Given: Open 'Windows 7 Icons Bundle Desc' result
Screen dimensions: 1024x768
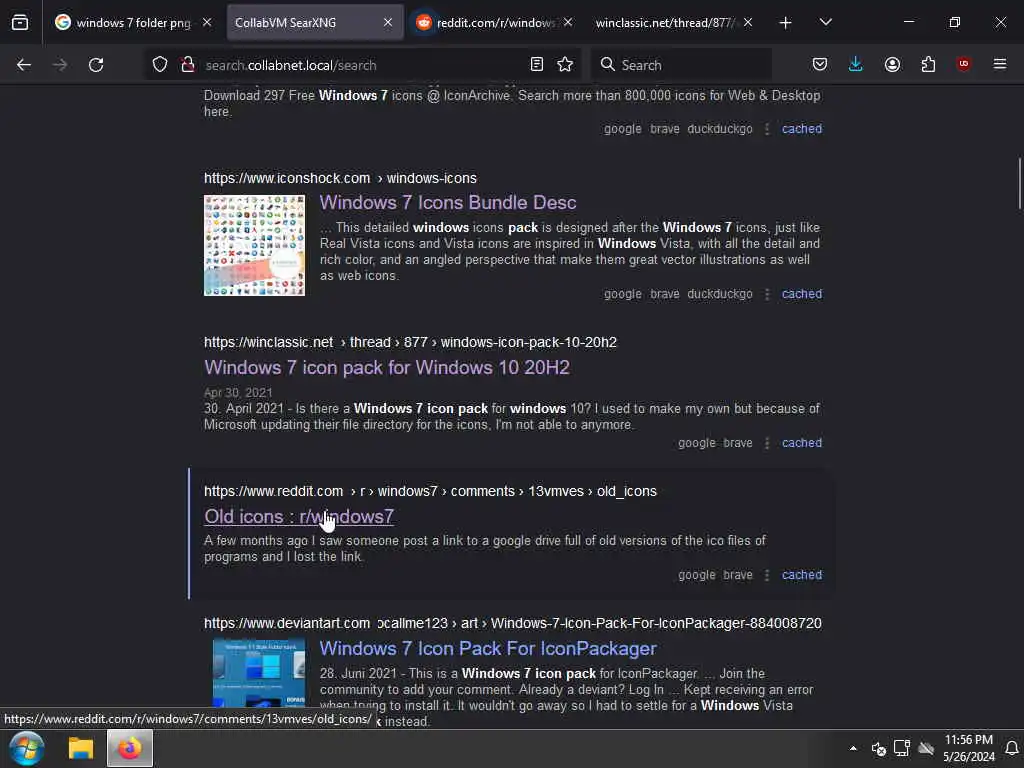Looking at the screenshot, I should [448, 202].
